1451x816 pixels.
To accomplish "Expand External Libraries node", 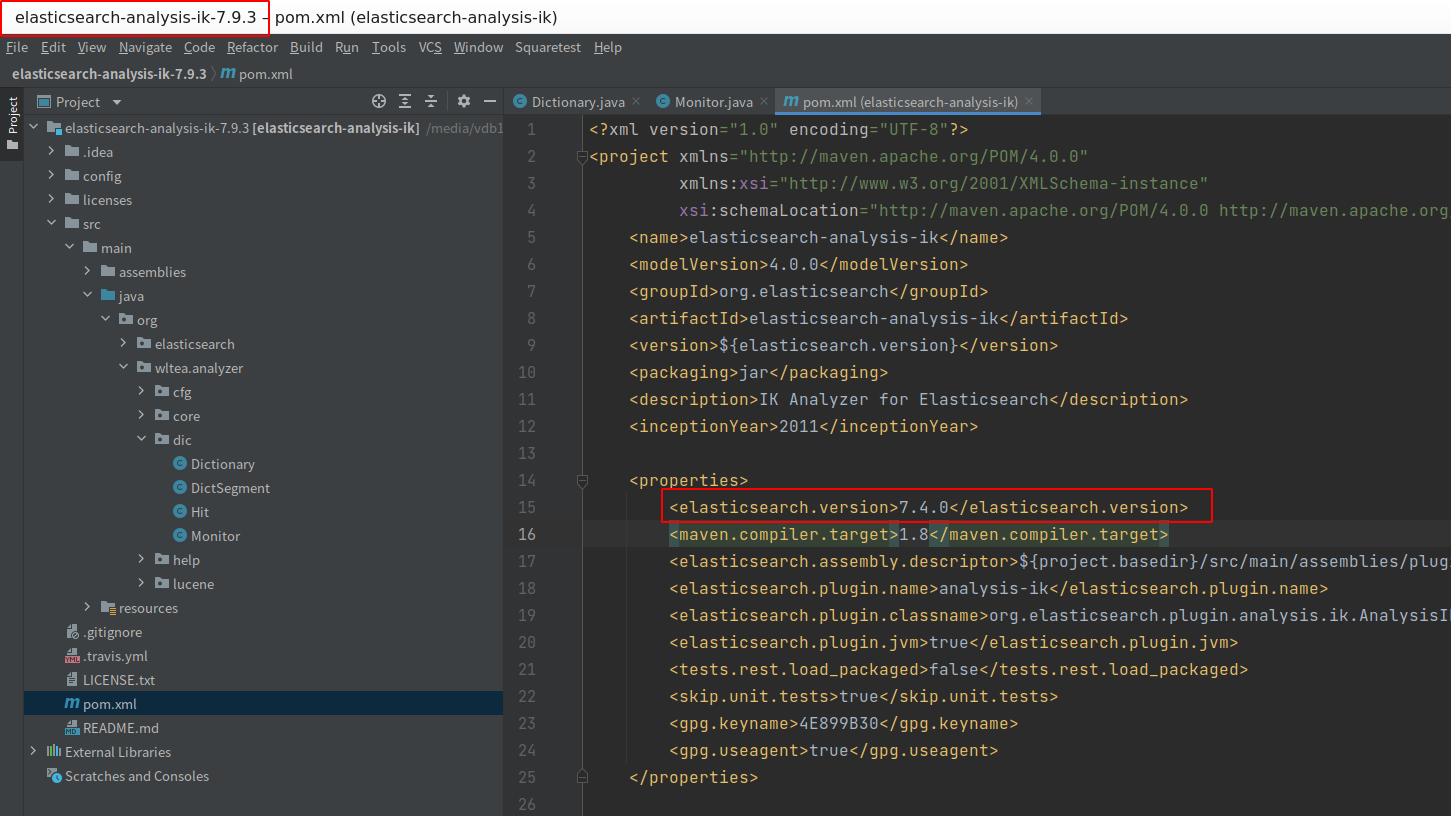I will point(33,752).
